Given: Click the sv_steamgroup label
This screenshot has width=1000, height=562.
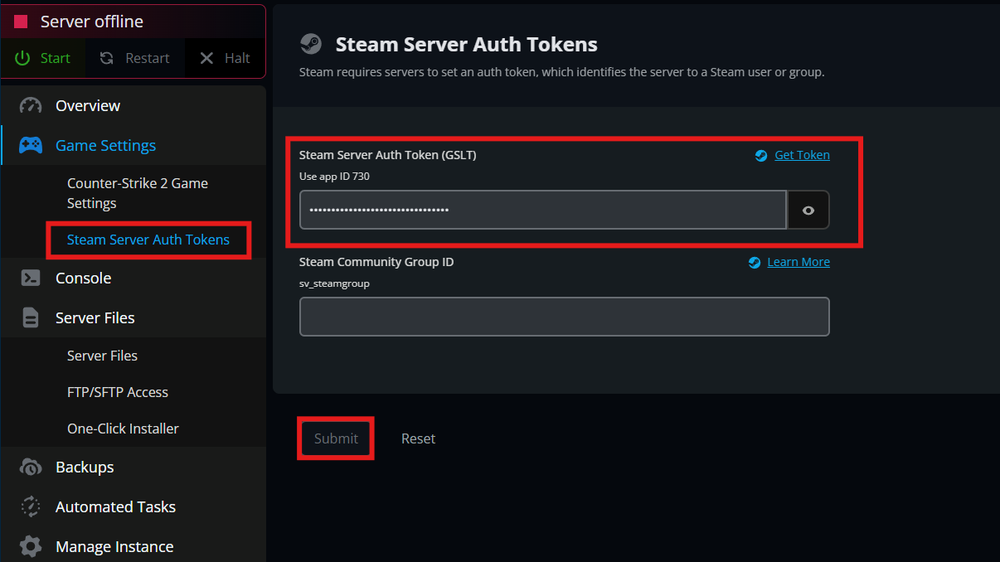Looking at the screenshot, I should [x=334, y=284].
